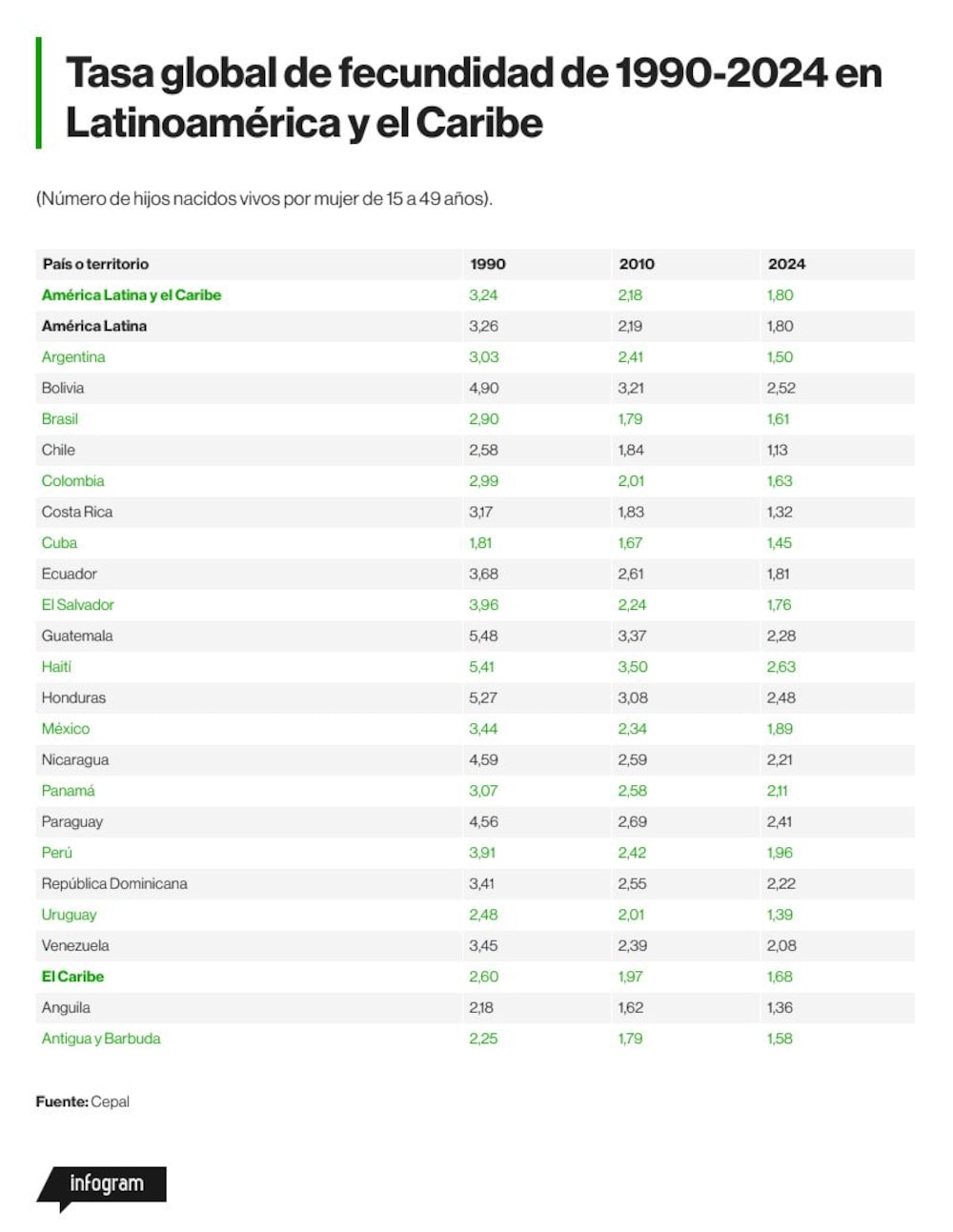Click the chart title heading
Viewport: 953px width, 1232px height.
click(x=474, y=97)
